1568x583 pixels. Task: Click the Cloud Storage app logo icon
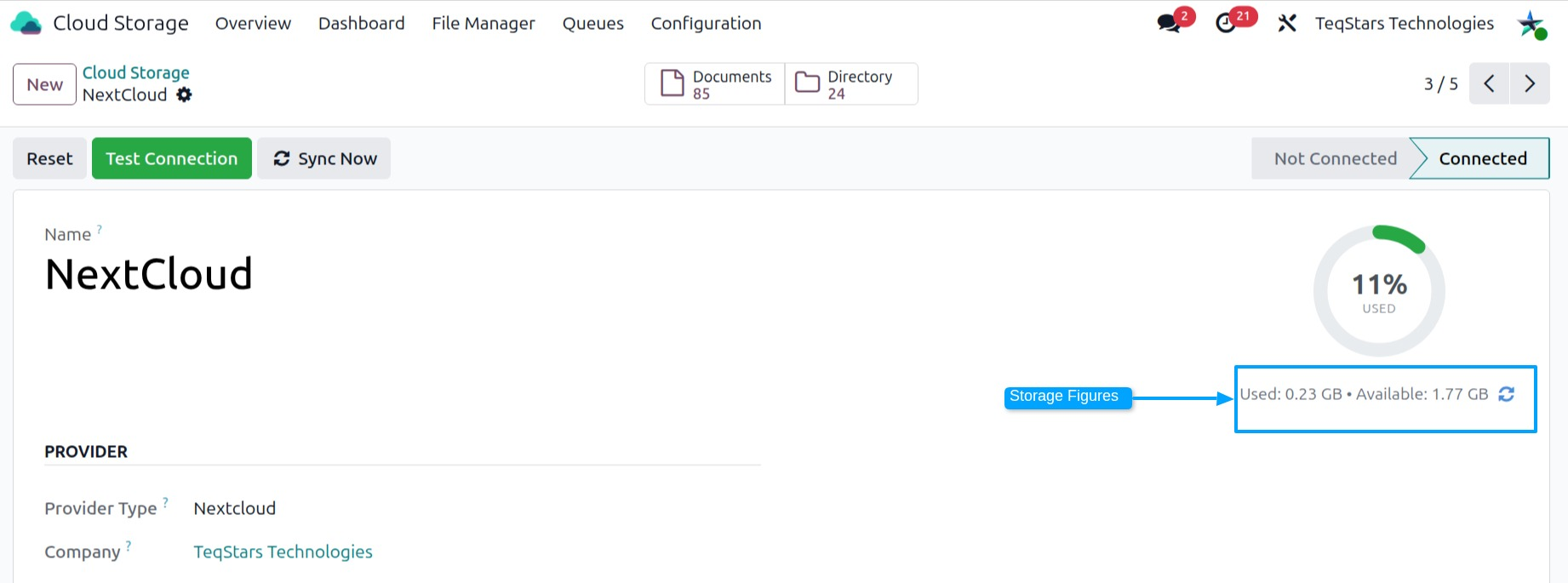click(26, 23)
